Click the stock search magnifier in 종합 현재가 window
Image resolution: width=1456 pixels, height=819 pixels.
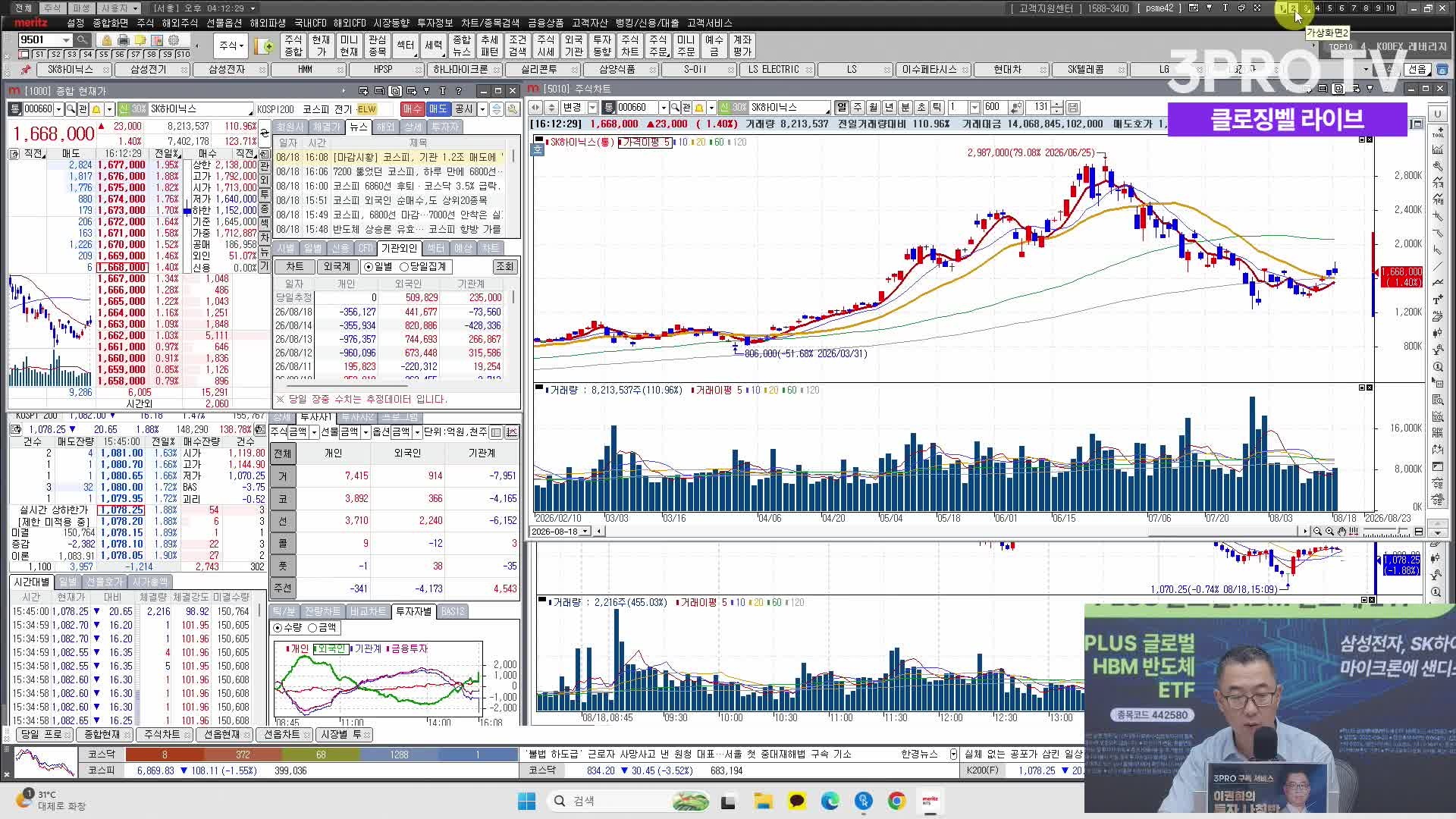coord(71,109)
